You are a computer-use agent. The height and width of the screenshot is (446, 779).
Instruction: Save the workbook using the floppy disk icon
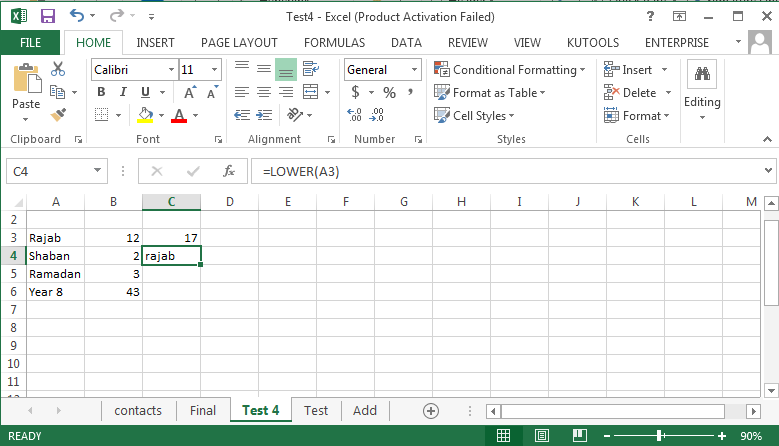point(47,16)
